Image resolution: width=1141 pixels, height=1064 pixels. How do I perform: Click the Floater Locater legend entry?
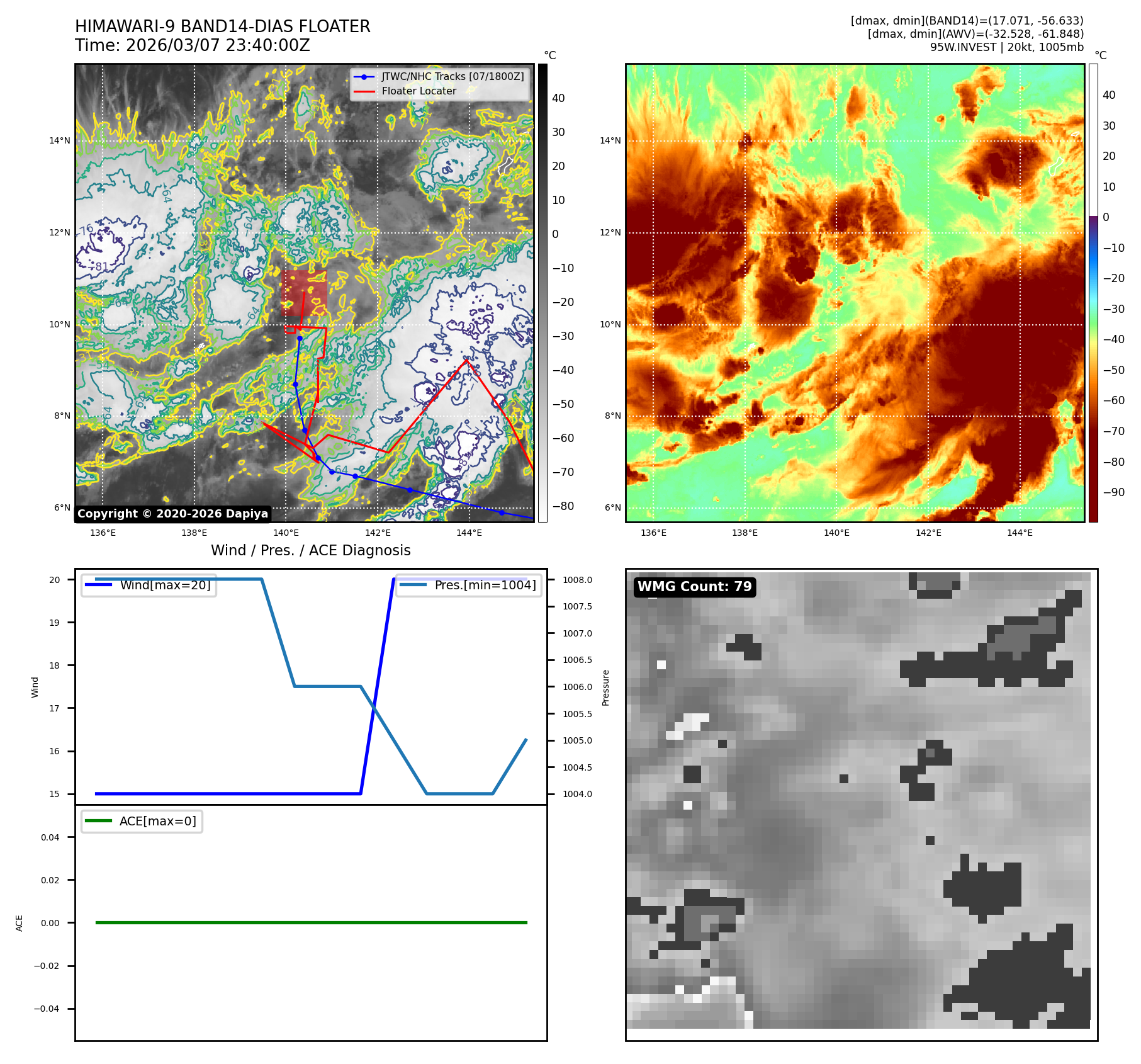pyautogui.click(x=419, y=91)
